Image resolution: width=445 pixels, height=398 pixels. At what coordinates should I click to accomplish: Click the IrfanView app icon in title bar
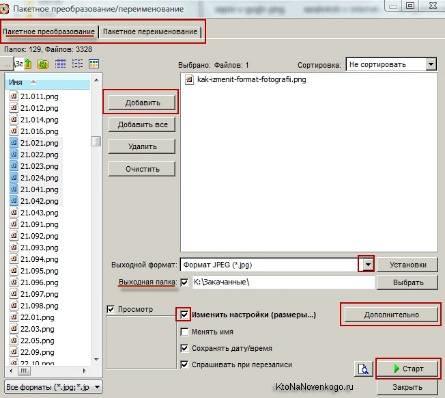[x=4, y=8]
